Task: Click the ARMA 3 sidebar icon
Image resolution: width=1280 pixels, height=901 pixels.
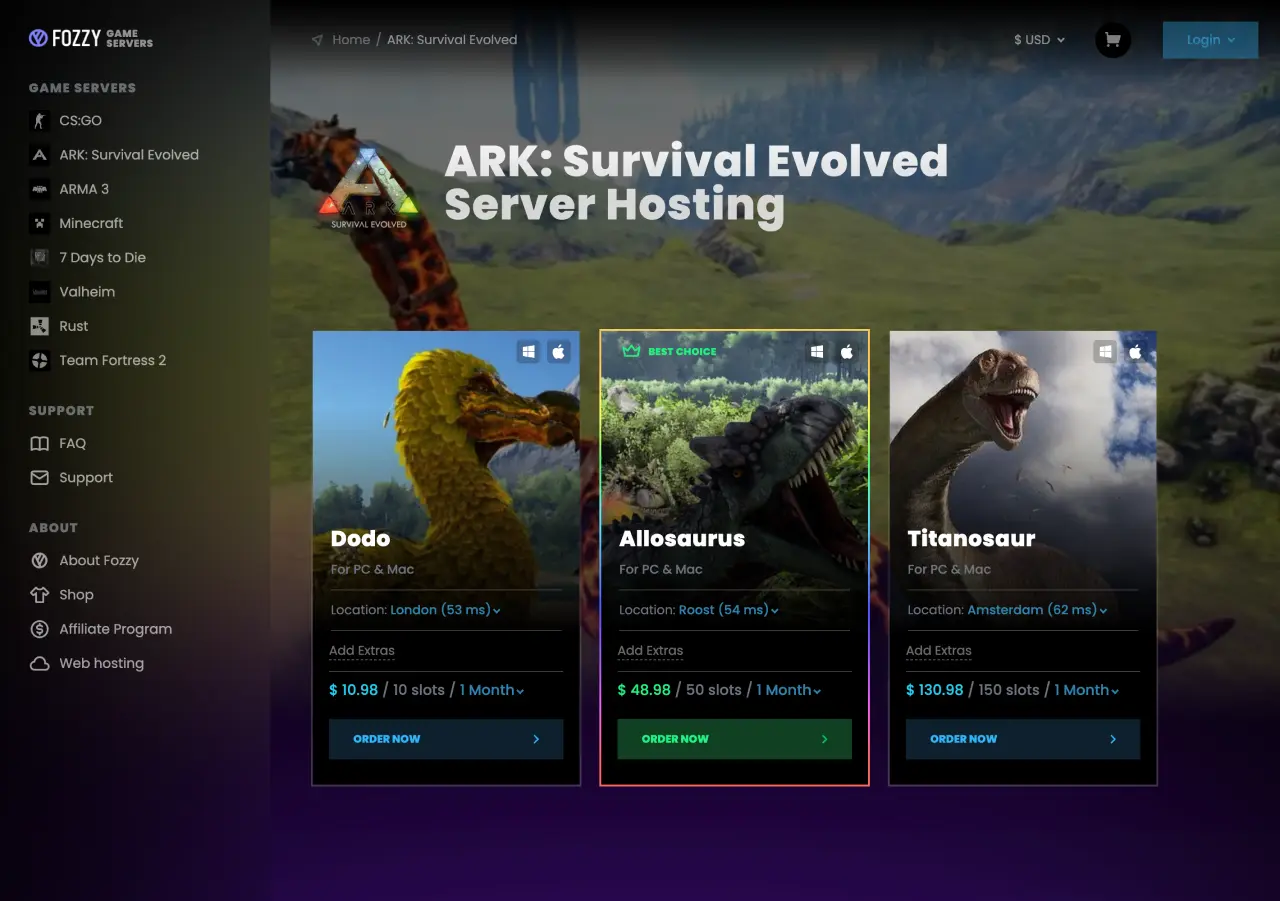Action: click(x=39, y=189)
